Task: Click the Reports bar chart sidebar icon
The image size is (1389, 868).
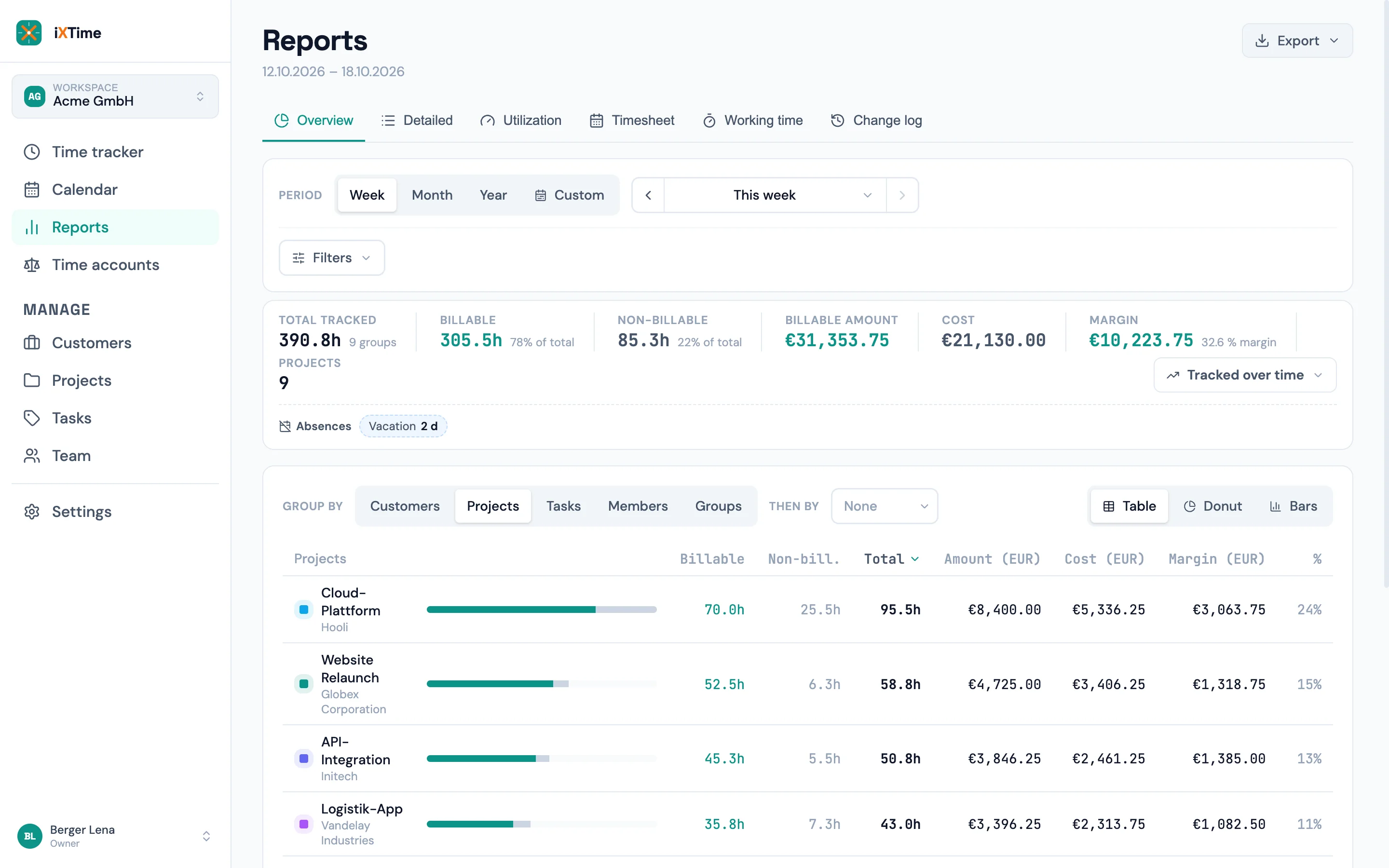Action: [31, 227]
